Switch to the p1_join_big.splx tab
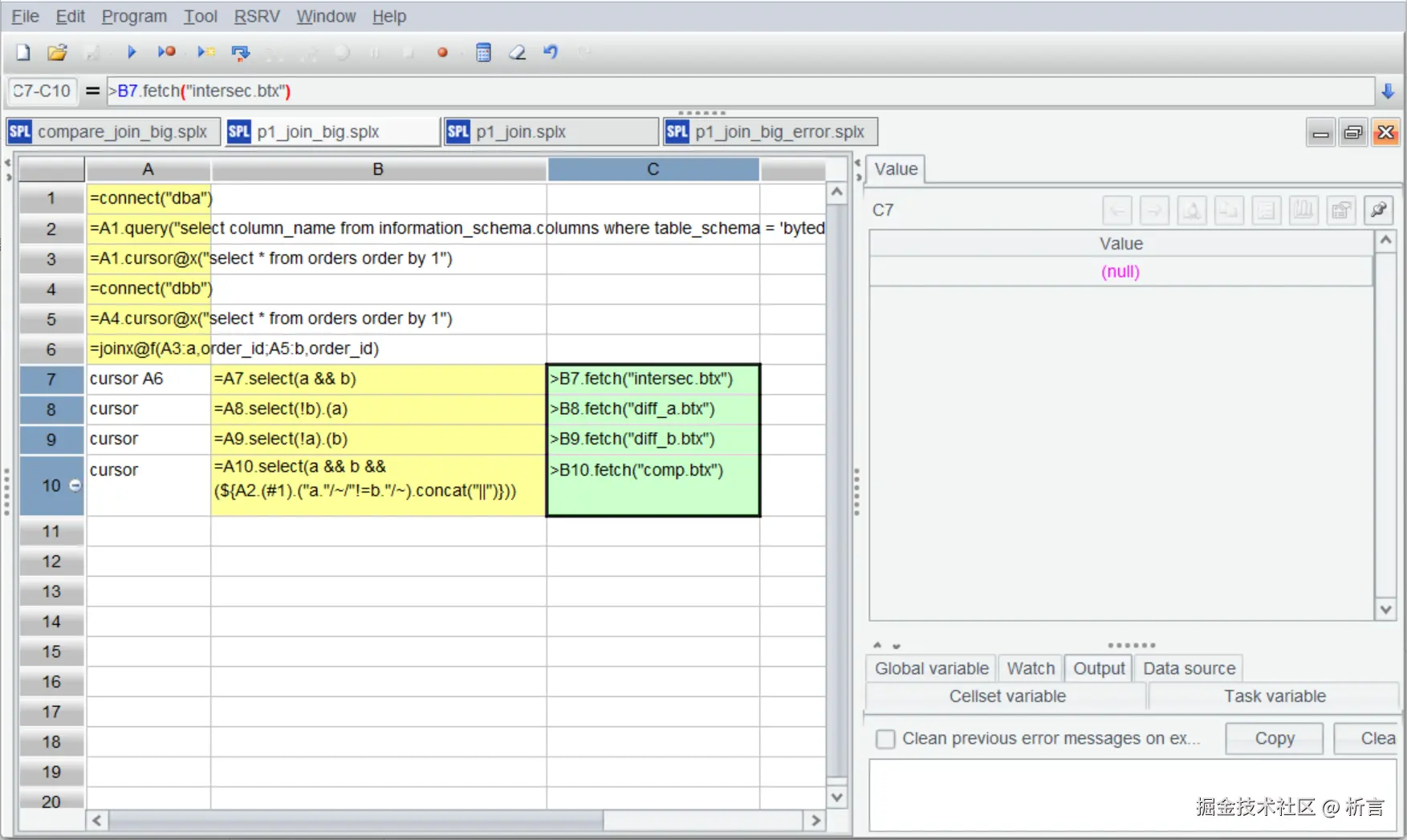 click(332, 132)
